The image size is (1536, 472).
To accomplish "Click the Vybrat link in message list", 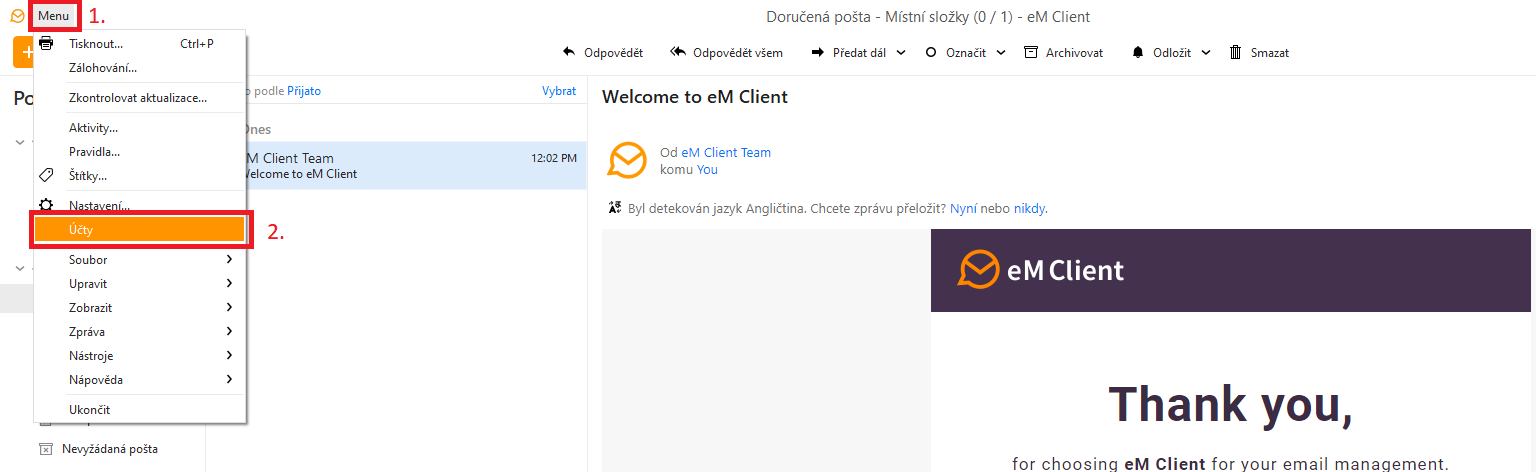I will click(559, 91).
